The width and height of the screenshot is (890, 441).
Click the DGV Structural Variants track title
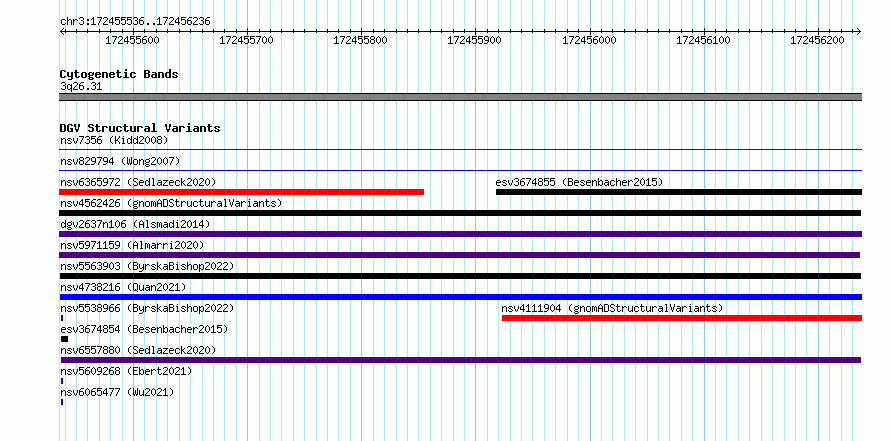tap(140, 128)
